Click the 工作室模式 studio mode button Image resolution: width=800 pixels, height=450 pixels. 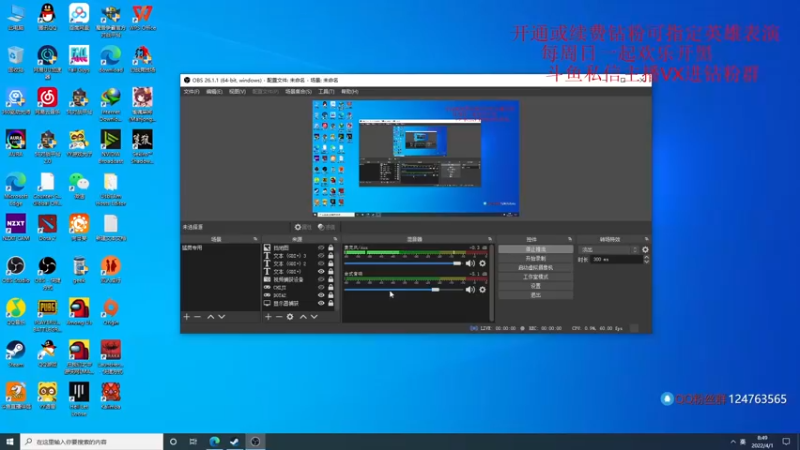[x=536, y=277]
